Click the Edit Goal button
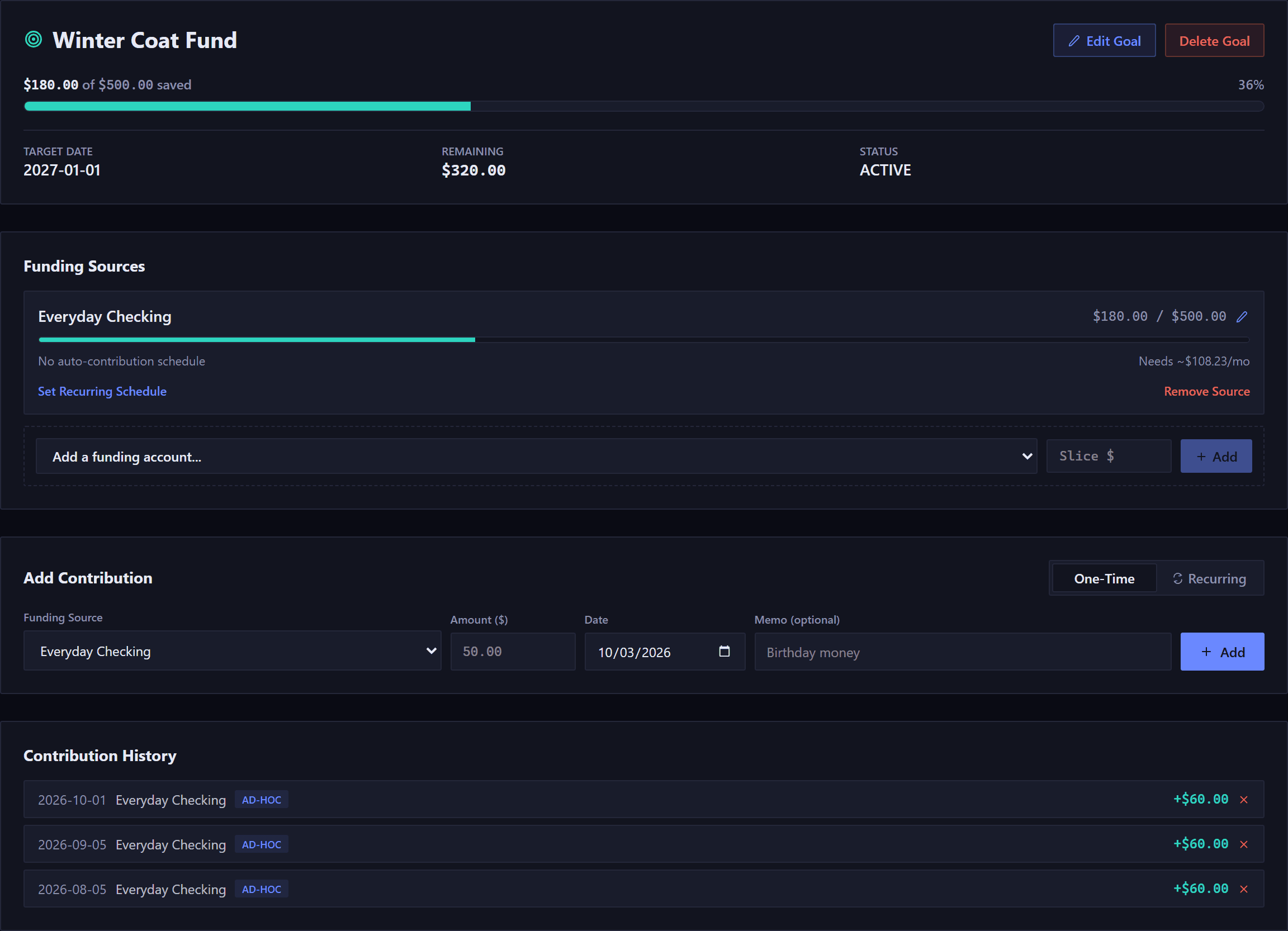This screenshot has width=1288, height=931. click(x=1104, y=40)
